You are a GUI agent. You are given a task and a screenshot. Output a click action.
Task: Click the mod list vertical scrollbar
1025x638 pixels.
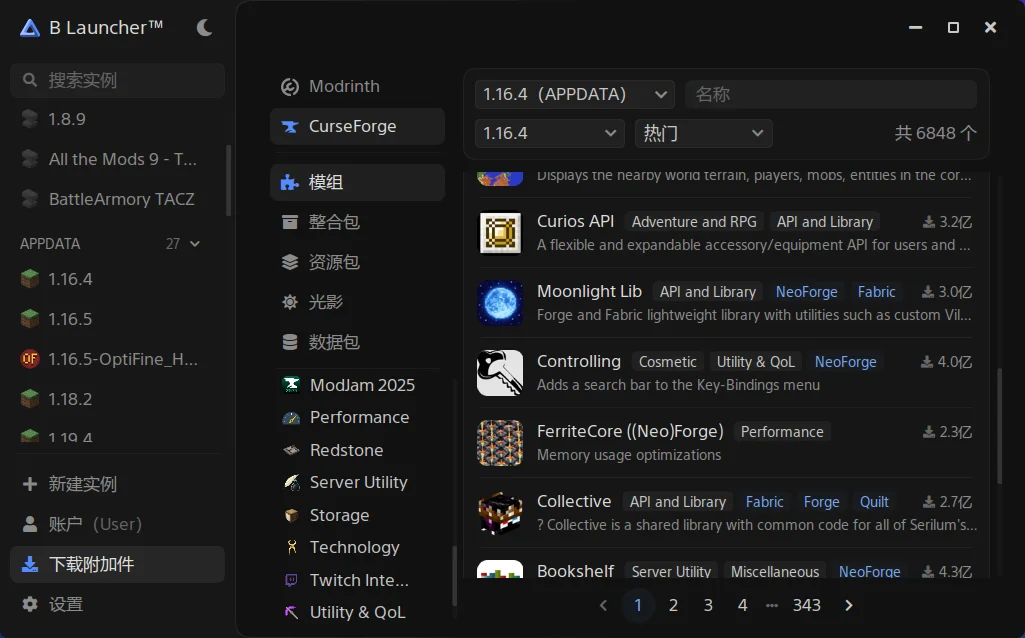[x=999, y=426]
